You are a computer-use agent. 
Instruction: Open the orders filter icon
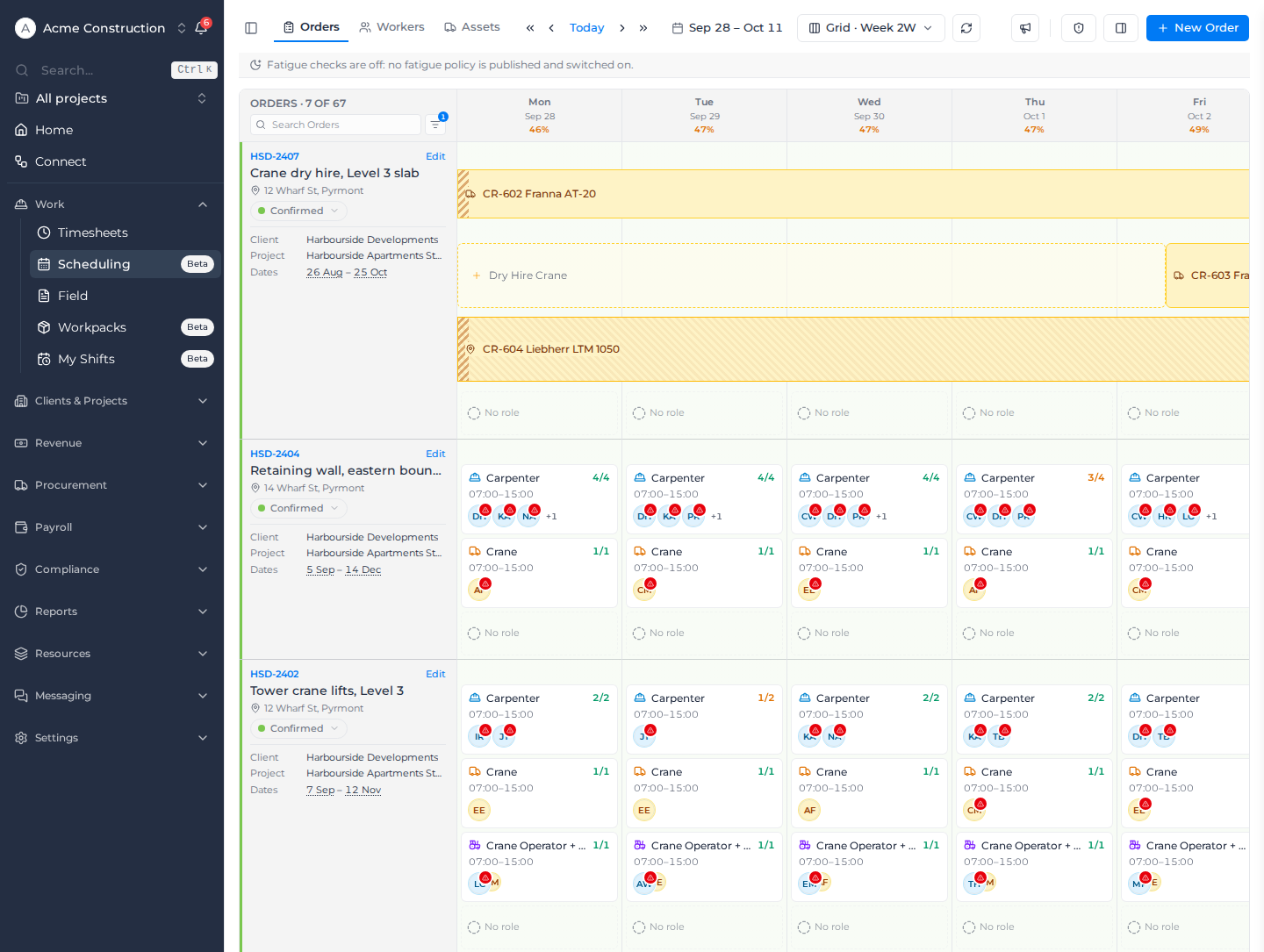(x=435, y=125)
